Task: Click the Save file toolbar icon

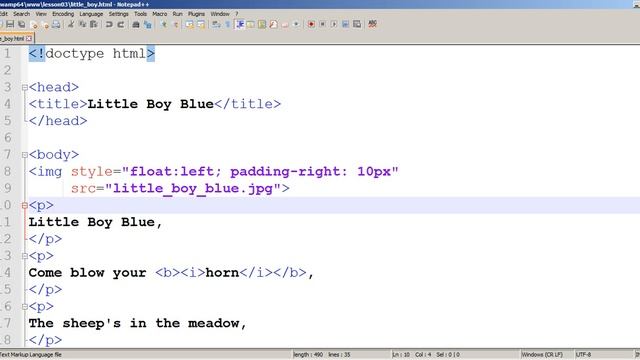Action: pyautogui.click(x=10, y=24)
